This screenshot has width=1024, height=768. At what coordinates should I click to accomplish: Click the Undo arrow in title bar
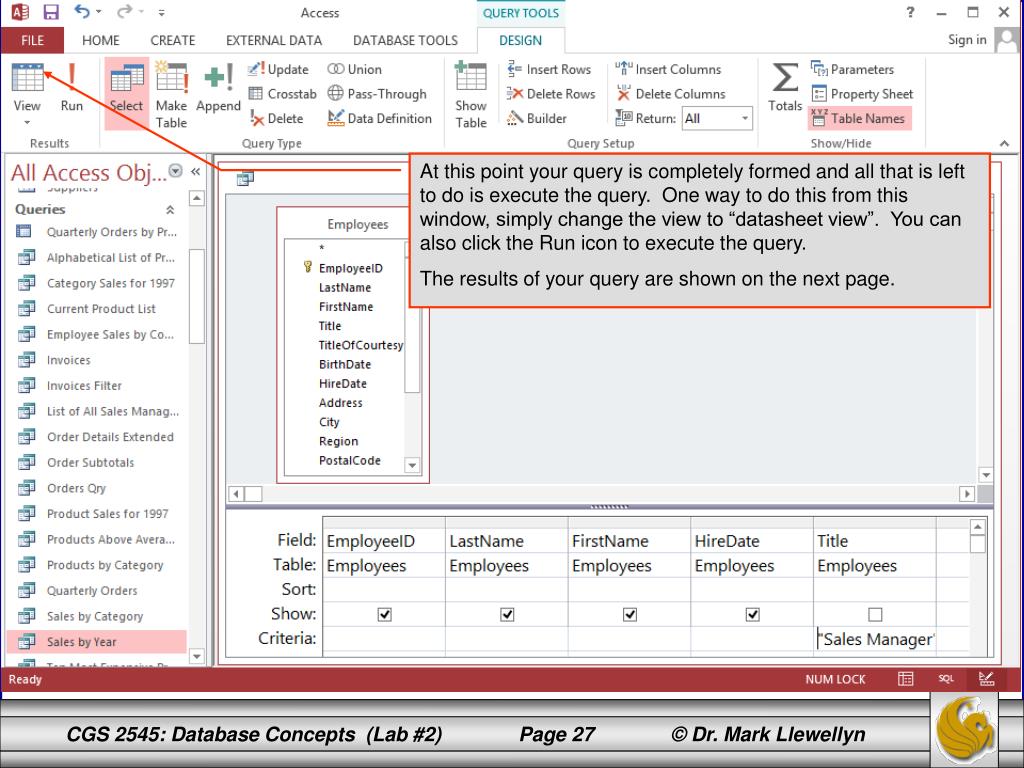82,12
